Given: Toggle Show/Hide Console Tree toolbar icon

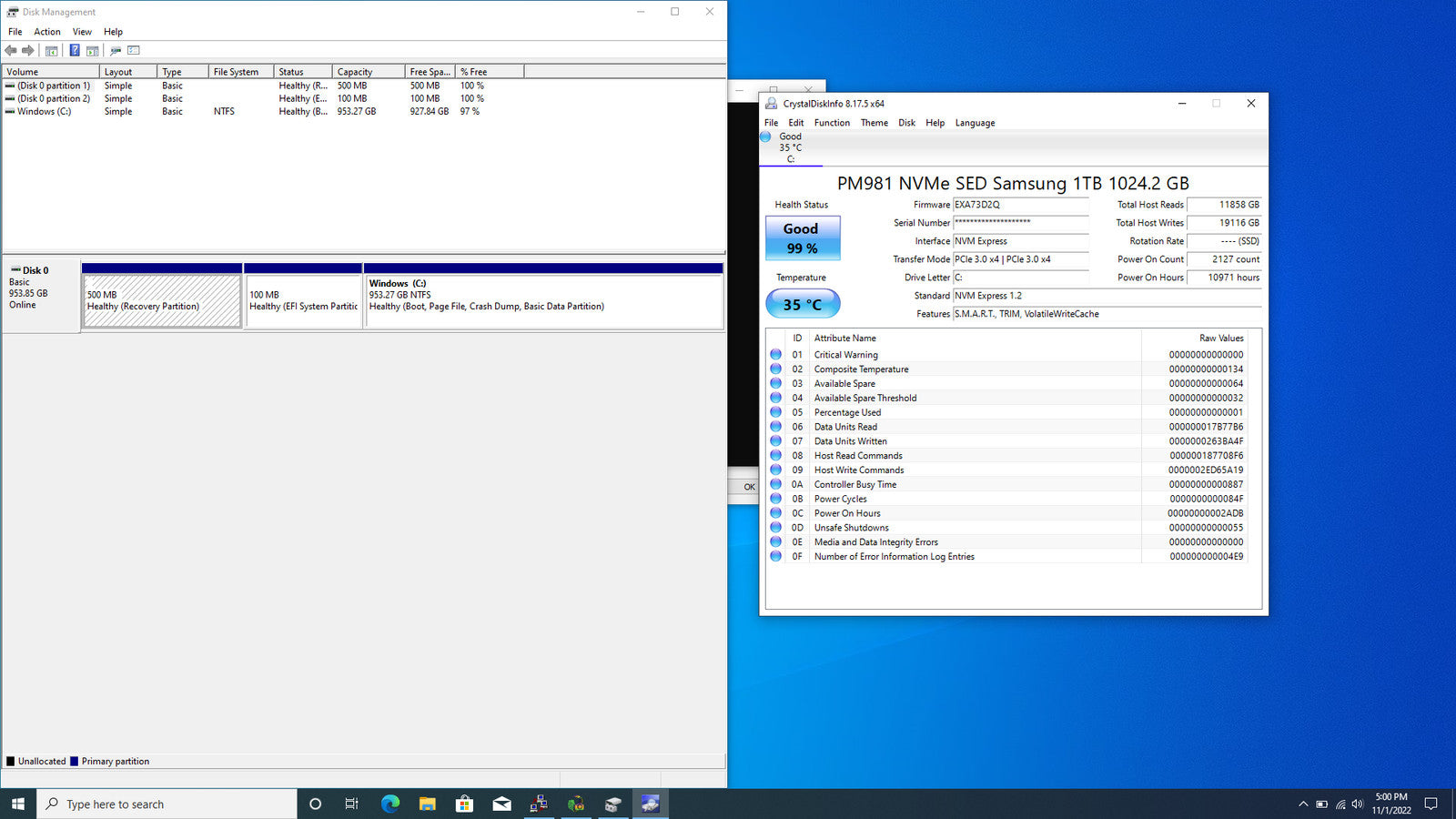Looking at the screenshot, I should coord(52,51).
